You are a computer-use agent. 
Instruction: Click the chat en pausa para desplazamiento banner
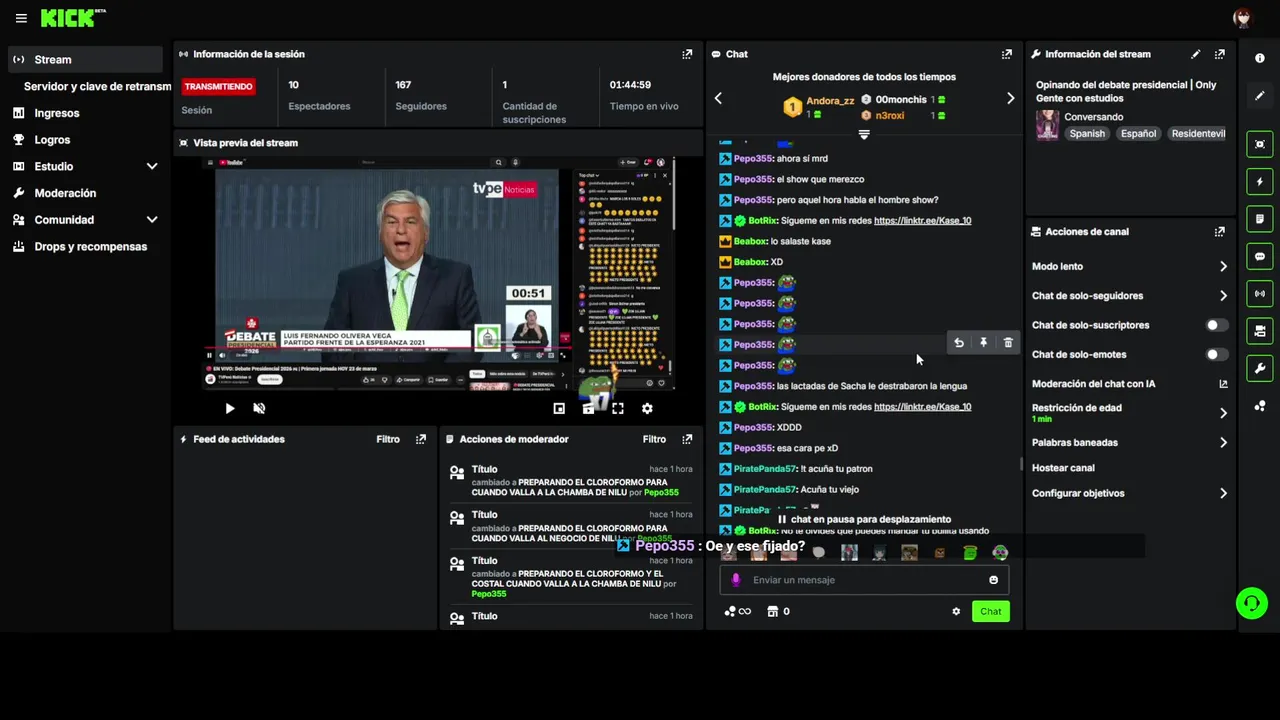[x=864, y=520]
